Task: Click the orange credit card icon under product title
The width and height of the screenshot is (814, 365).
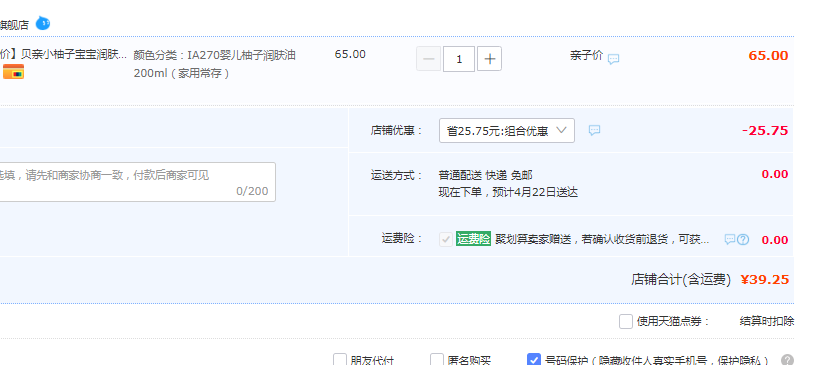Action: [13, 72]
